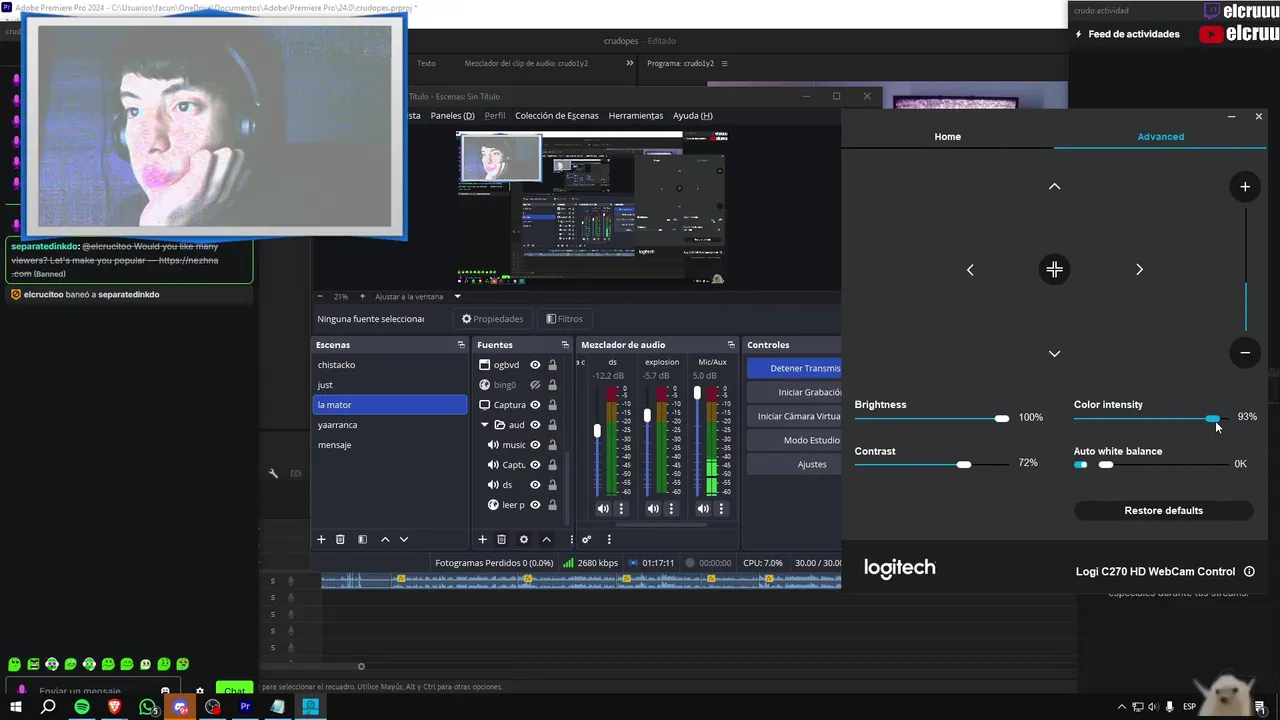This screenshot has height=720, width=1280.
Task: Undock the Escenas panel with its popout icon
Action: pos(461,345)
